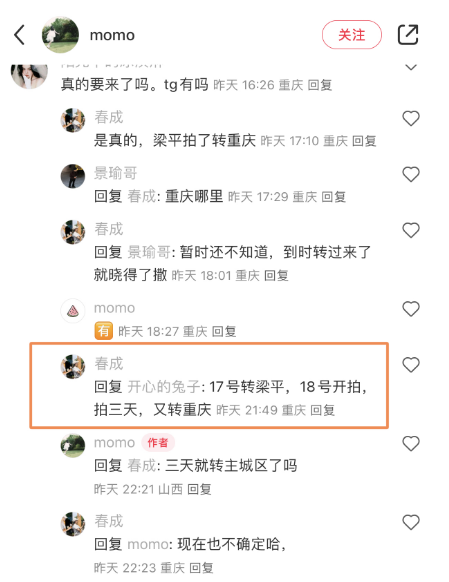The image size is (449, 582).
Task: Like 景瑜哥's comment asking 重庆哪里
Action: (411, 174)
